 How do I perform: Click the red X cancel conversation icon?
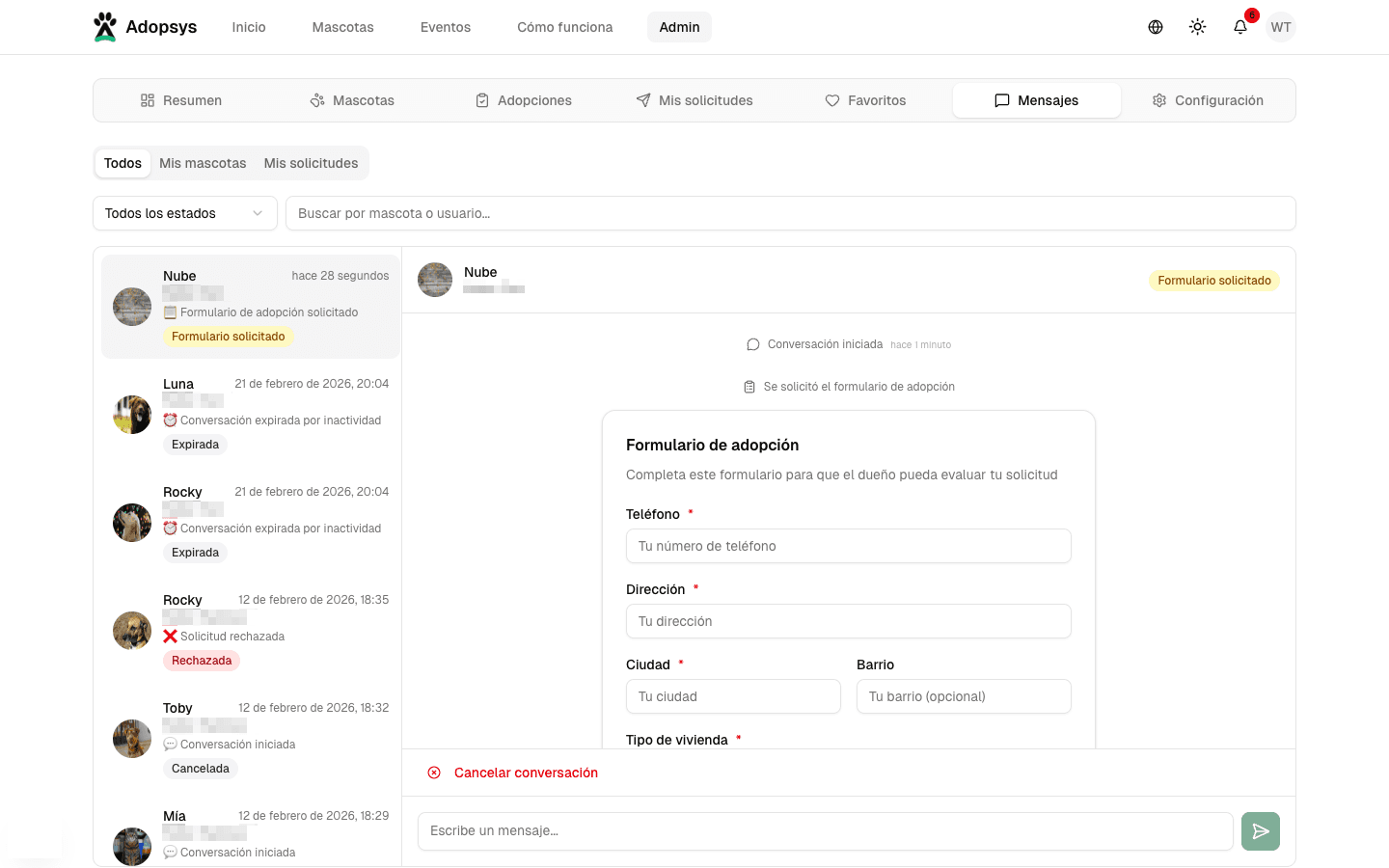pos(434,773)
